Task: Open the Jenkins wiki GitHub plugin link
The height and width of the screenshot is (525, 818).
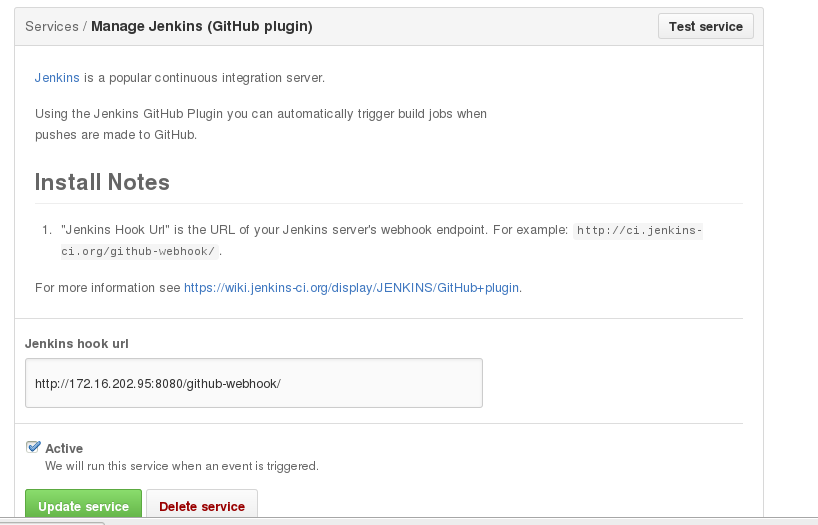Action: point(351,288)
